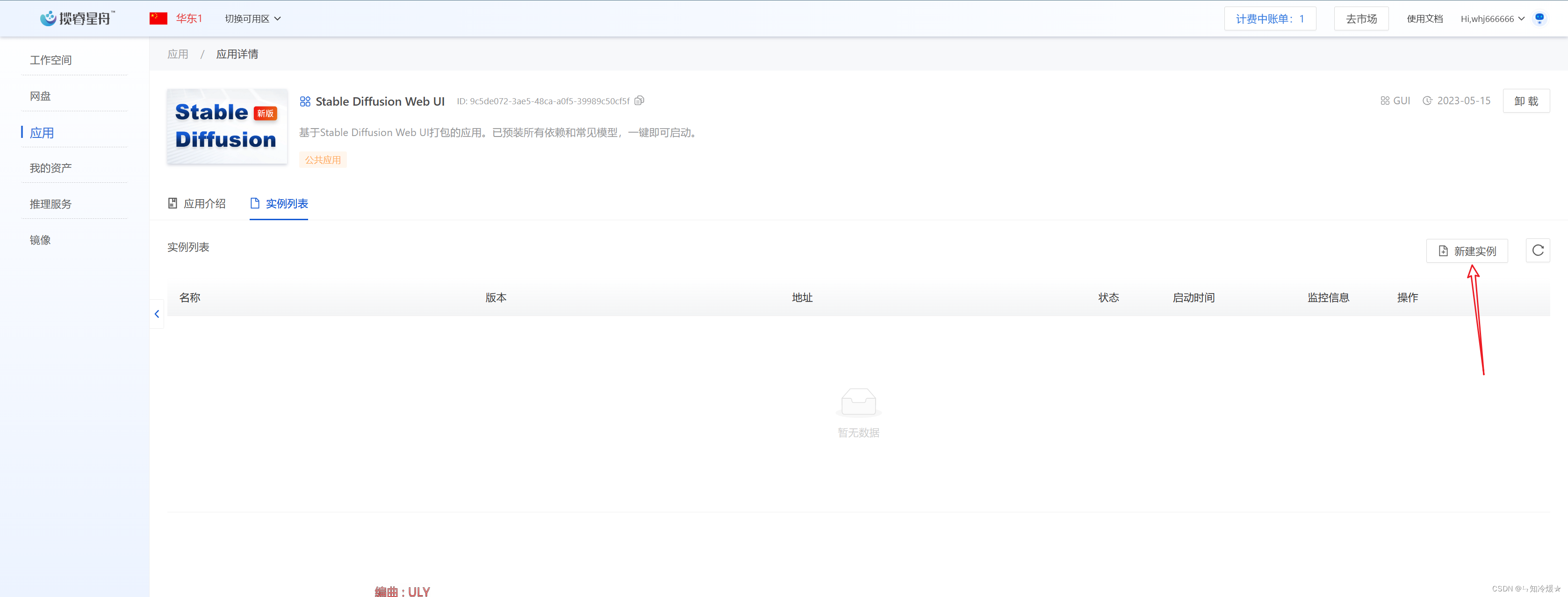
Task: Open 使用文档 documentation link
Action: point(1424,19)
